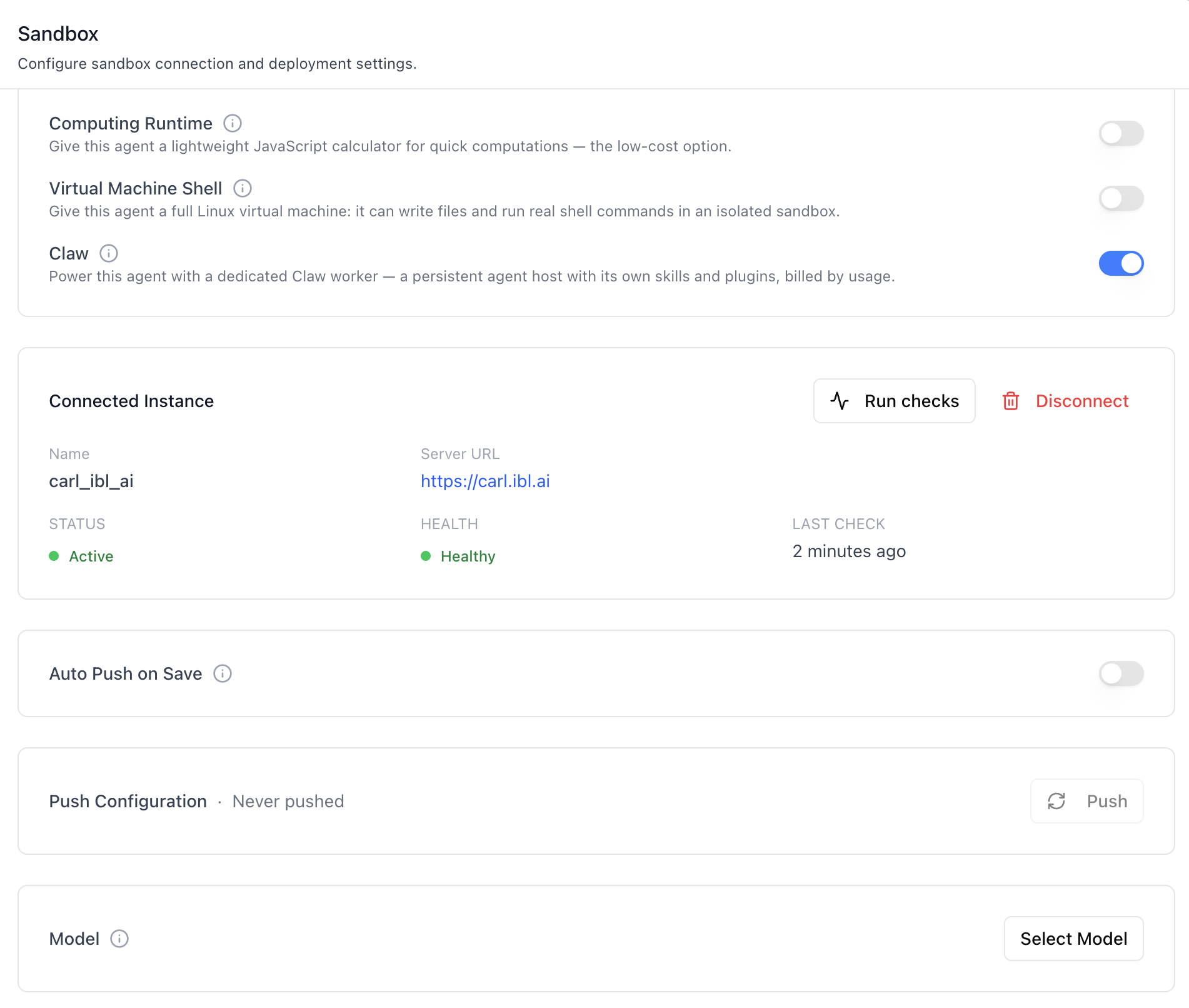Click the Virtual Machine Shell info icon

[x=243, y=188]
